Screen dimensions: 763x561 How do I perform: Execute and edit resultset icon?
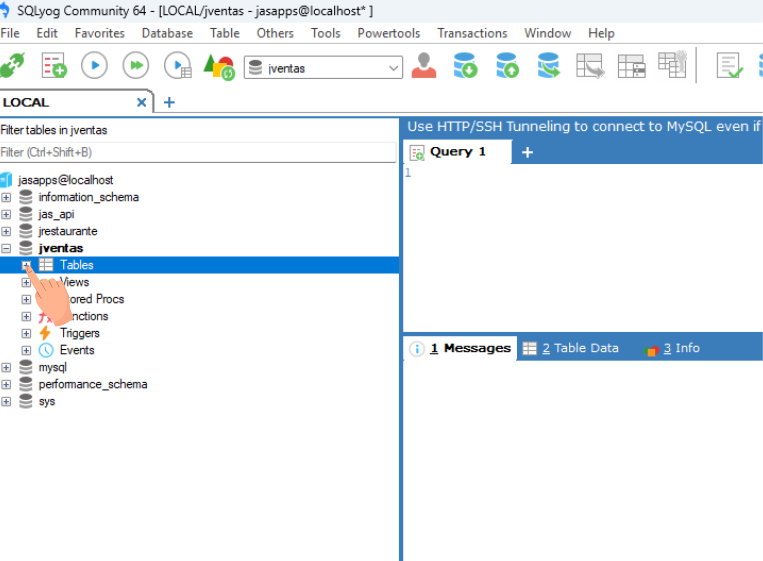pos(178,65)
